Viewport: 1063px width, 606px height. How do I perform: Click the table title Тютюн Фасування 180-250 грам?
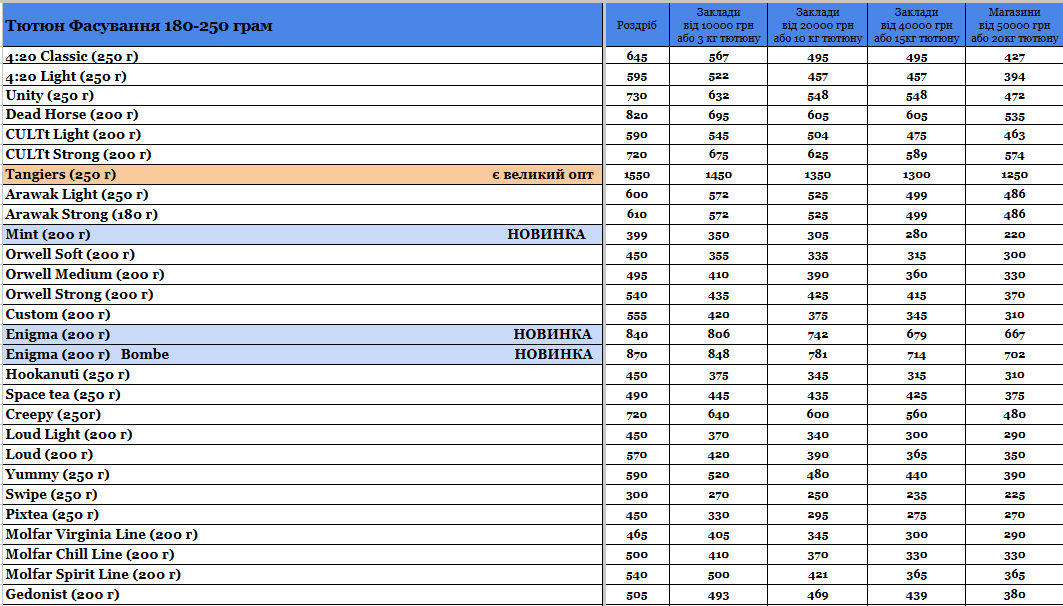(x=139, y=25)
